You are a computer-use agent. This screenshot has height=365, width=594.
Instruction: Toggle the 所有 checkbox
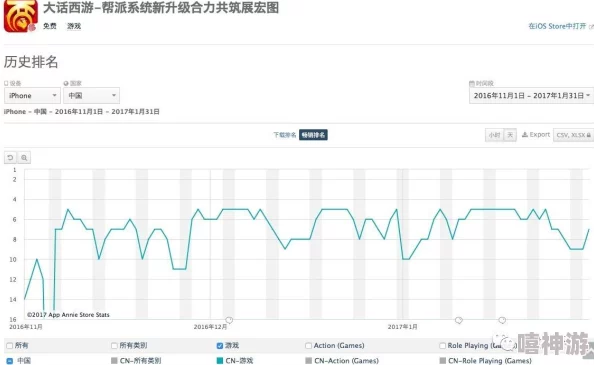point(9,345)
